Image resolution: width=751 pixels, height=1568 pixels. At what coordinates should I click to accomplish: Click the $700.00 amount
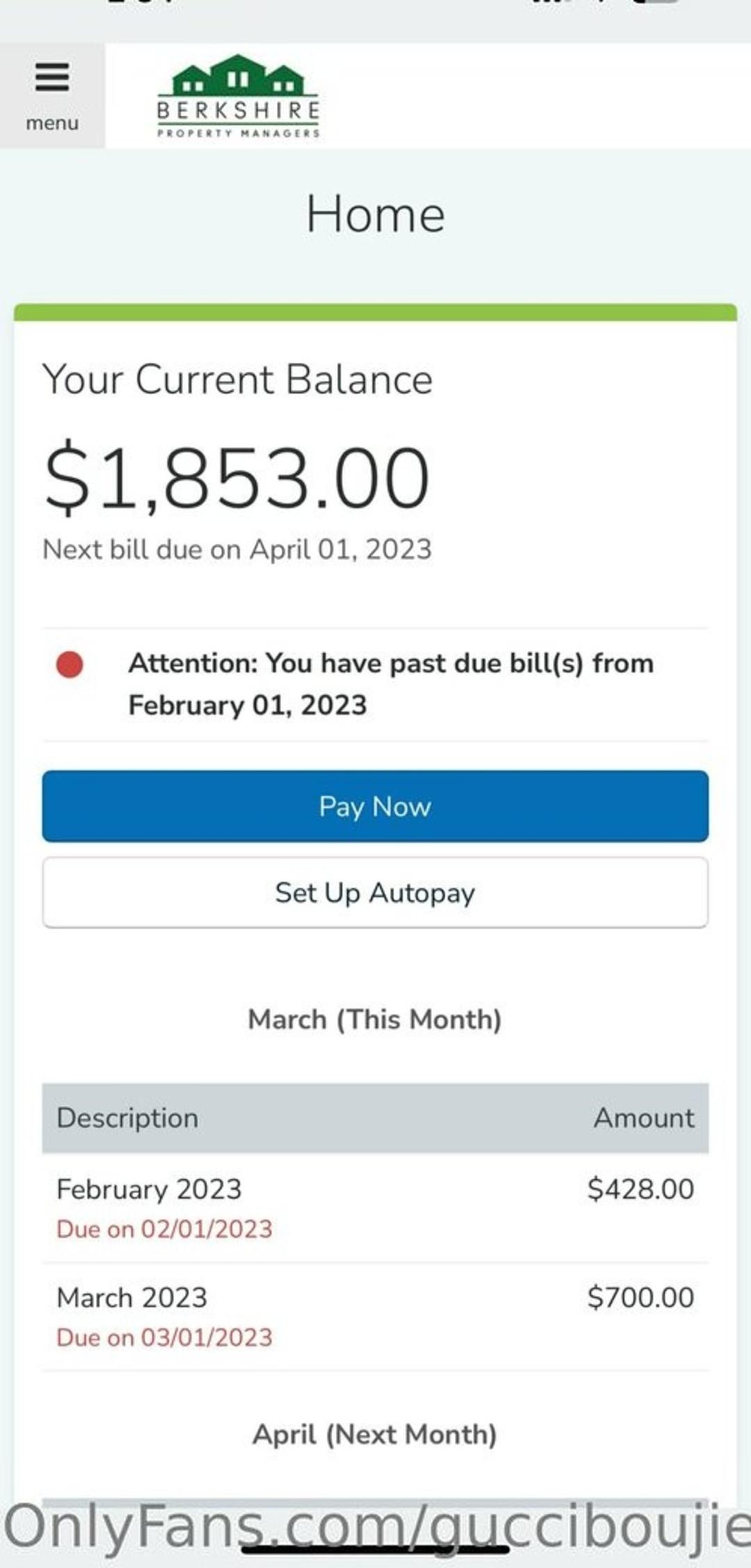pos(640,1298)
